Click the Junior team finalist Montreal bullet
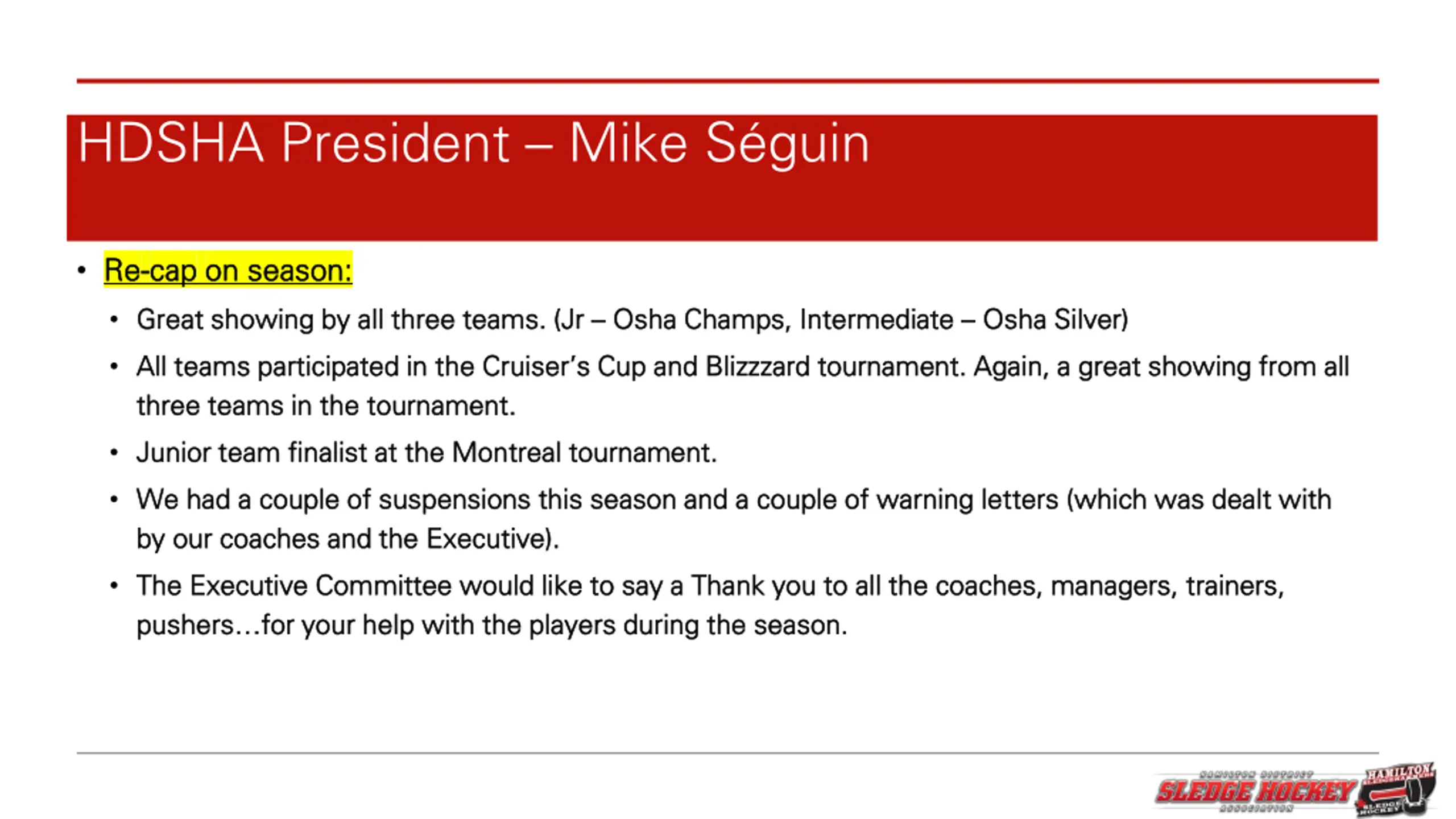 click(x=427, y=453)
